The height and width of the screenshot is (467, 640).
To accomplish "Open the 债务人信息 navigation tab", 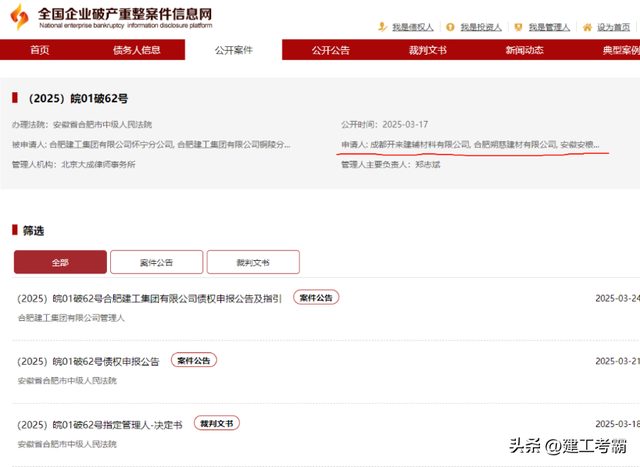I will pos(137,50).
